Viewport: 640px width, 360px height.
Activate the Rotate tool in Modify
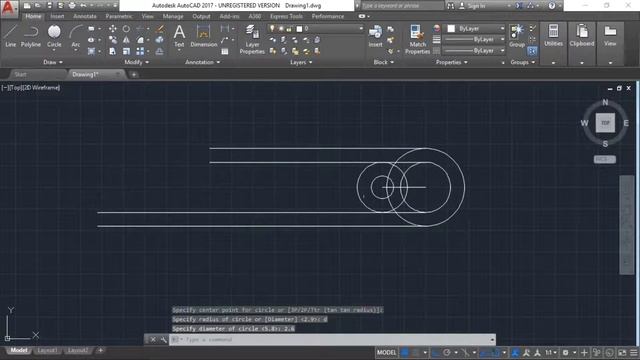pyautogui.click(x=126, y=29)
